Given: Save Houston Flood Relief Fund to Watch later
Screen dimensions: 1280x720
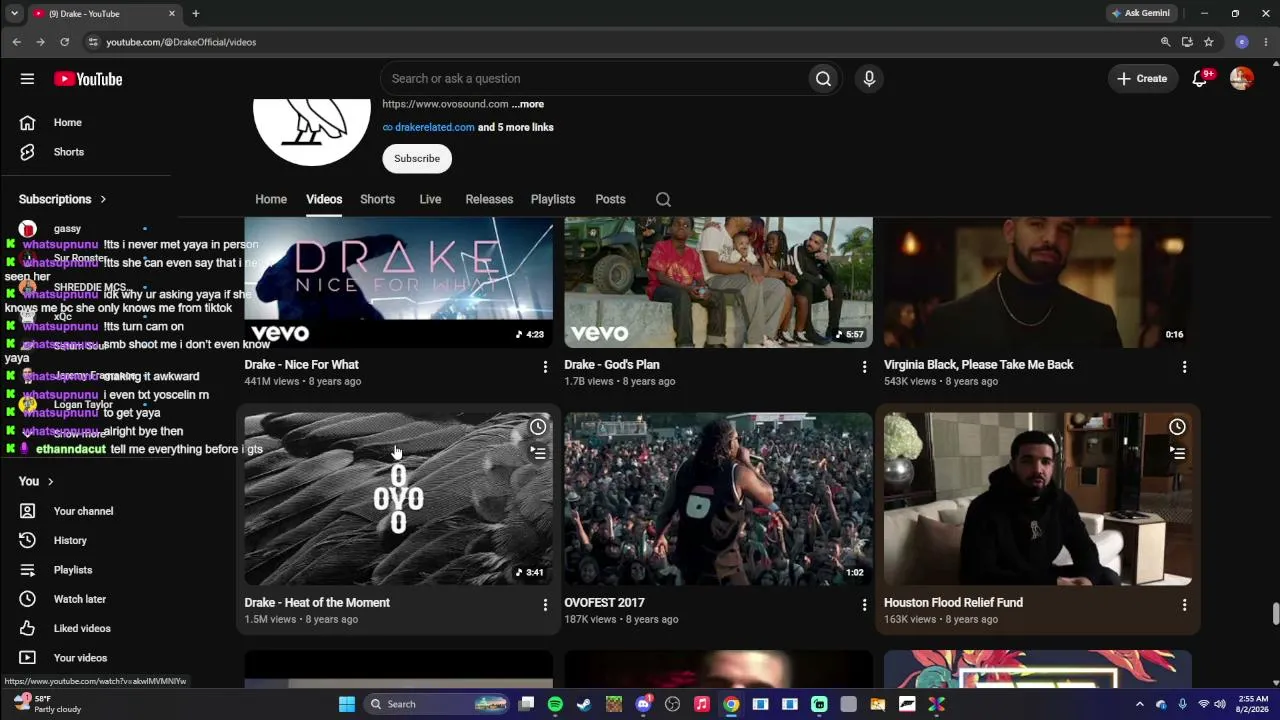Looking at the screenshot, I should [1177, 428].
